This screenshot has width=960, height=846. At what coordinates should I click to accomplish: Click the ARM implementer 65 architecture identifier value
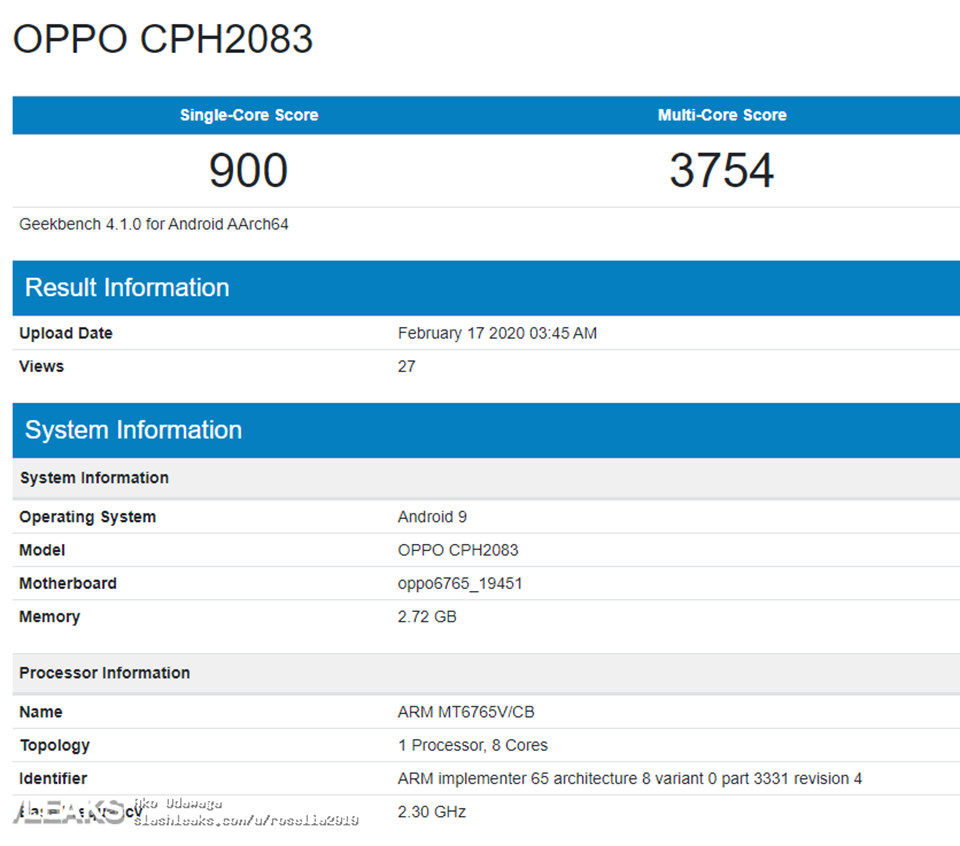pos(629,778)
